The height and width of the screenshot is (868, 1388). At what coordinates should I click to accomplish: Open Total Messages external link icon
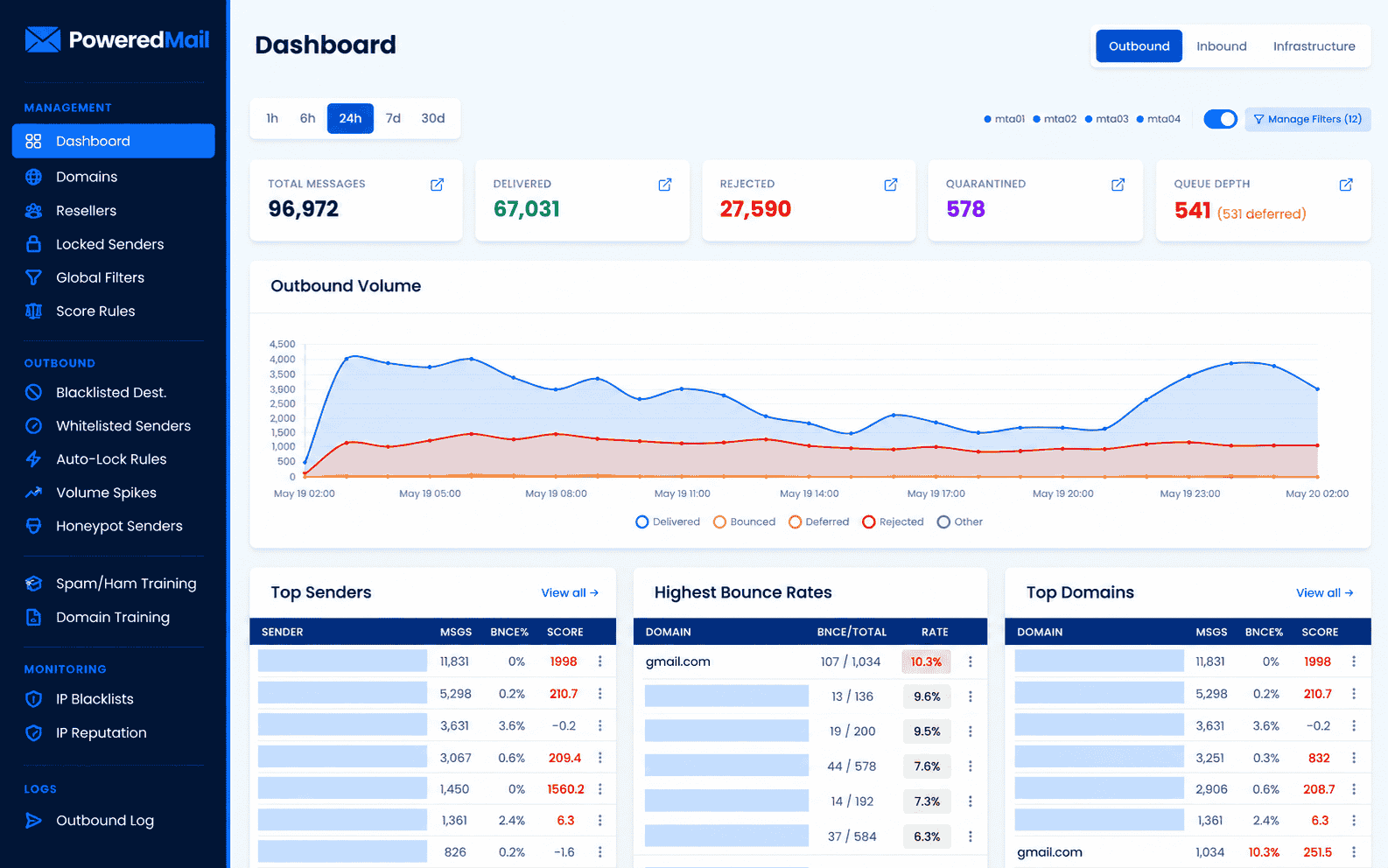[x=437, y=185]
